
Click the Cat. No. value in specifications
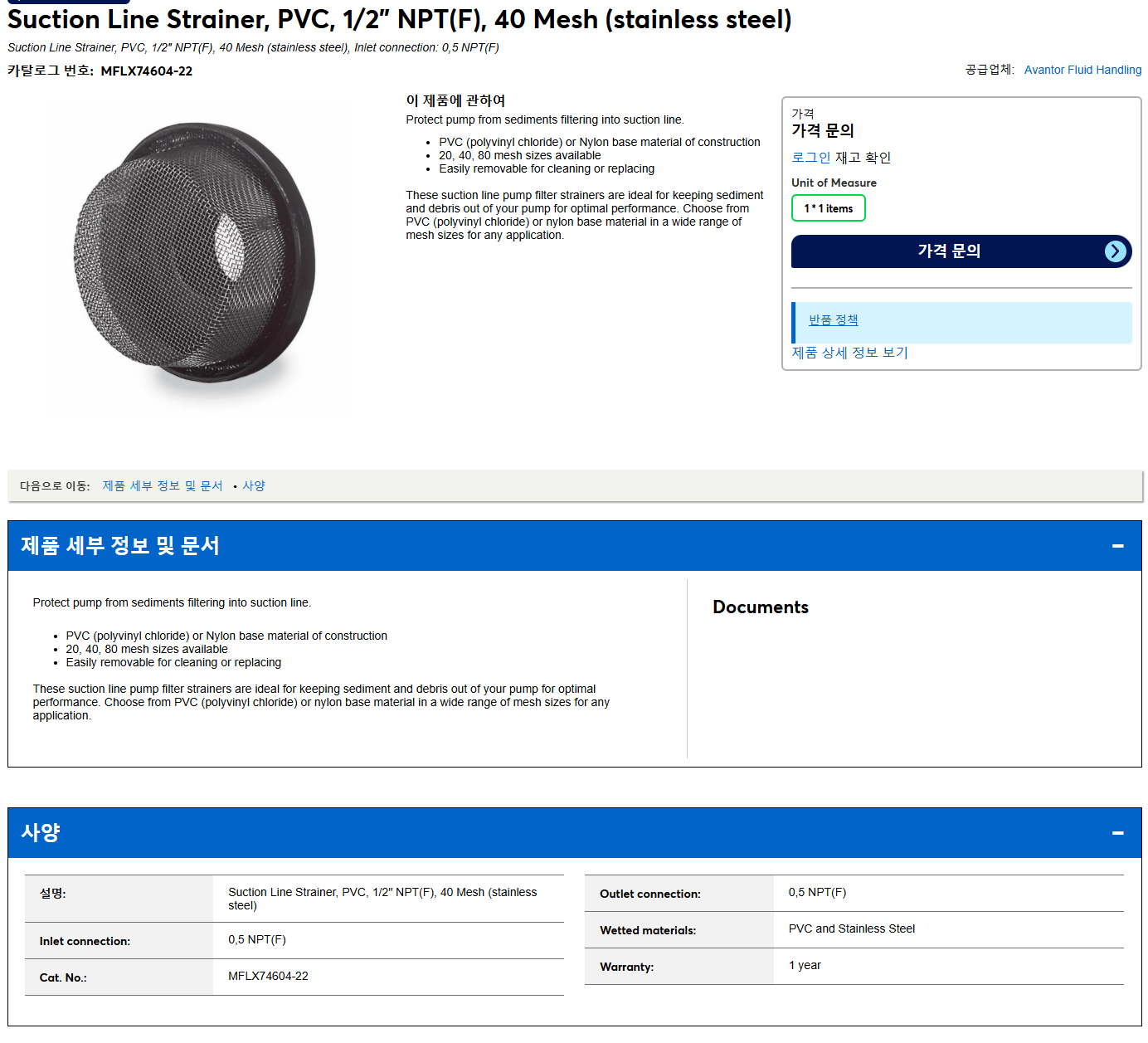click(x=268, y=977)
